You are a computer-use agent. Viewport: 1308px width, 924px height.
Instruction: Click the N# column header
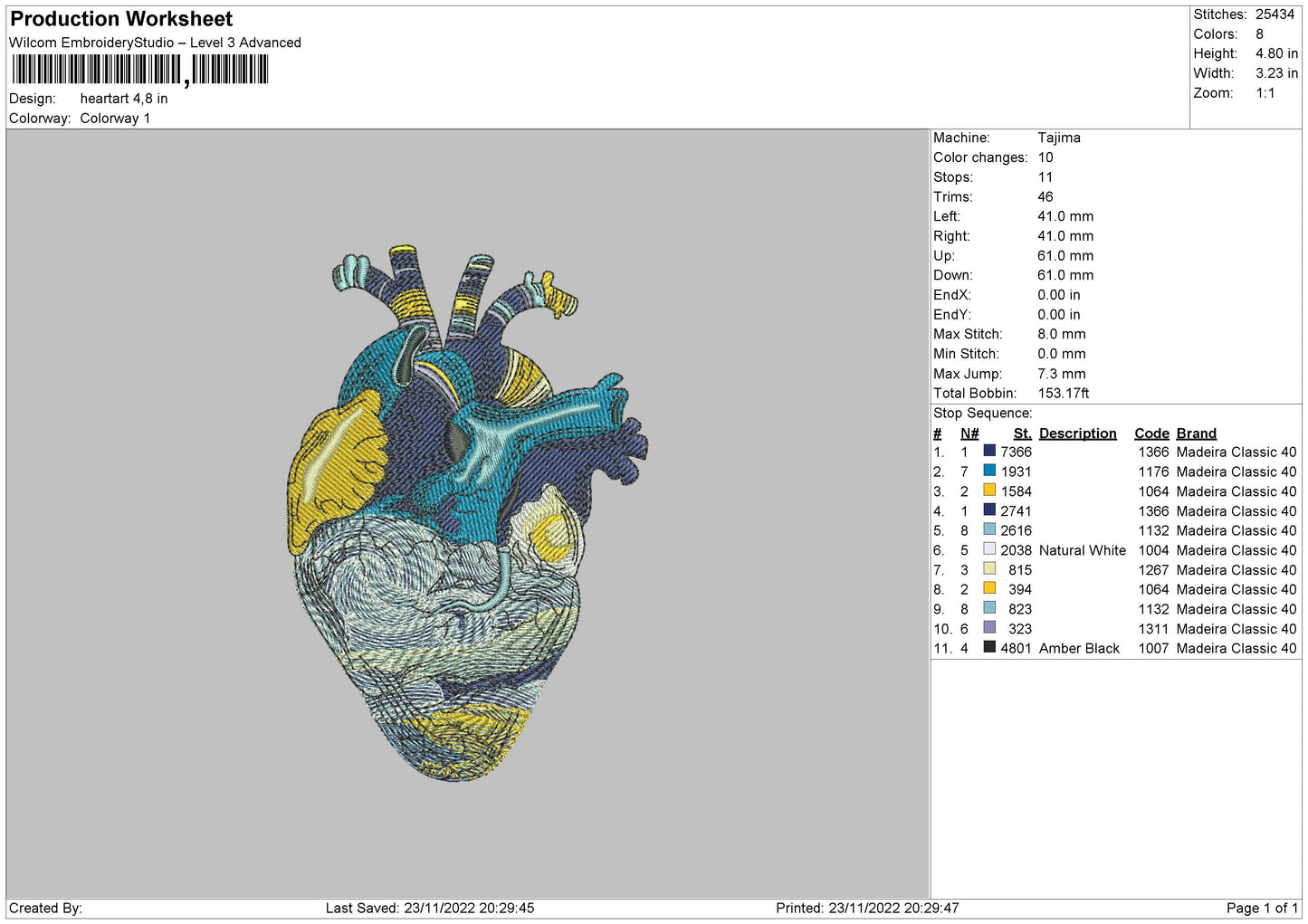(x=969, y=433)
